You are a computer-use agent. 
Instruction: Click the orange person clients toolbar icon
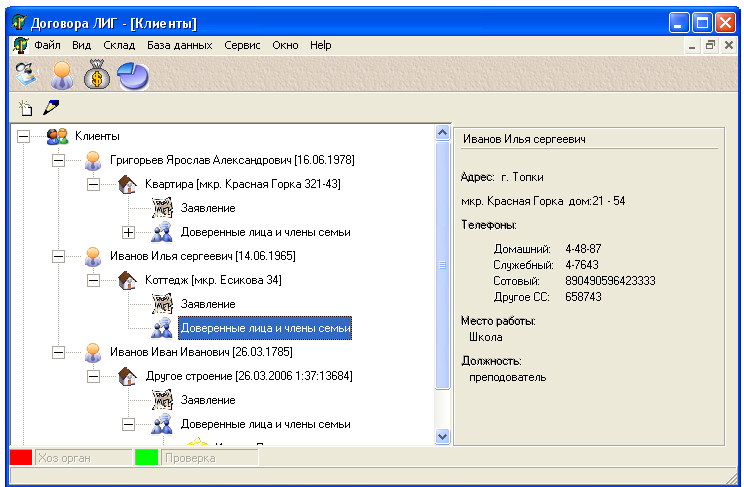pos(62,75)
